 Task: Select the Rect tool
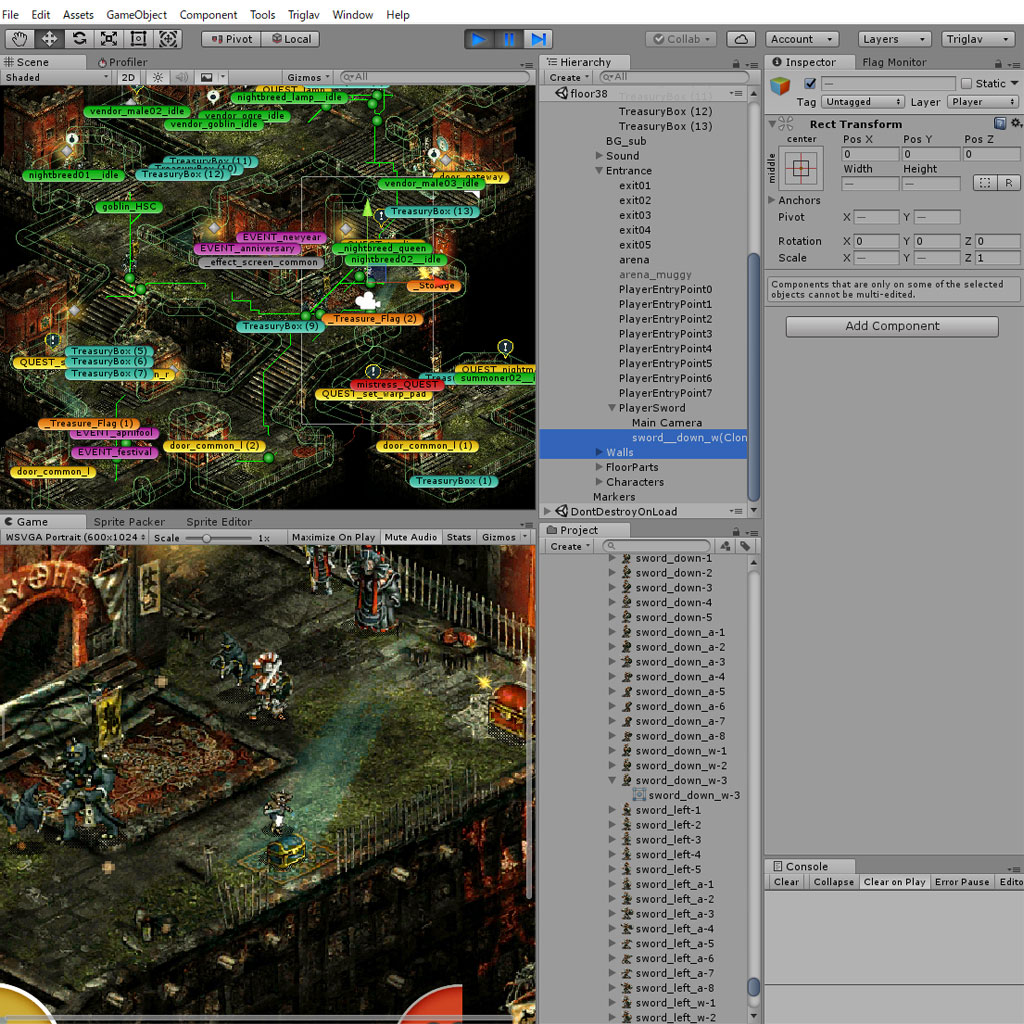(x=138, y=39)
